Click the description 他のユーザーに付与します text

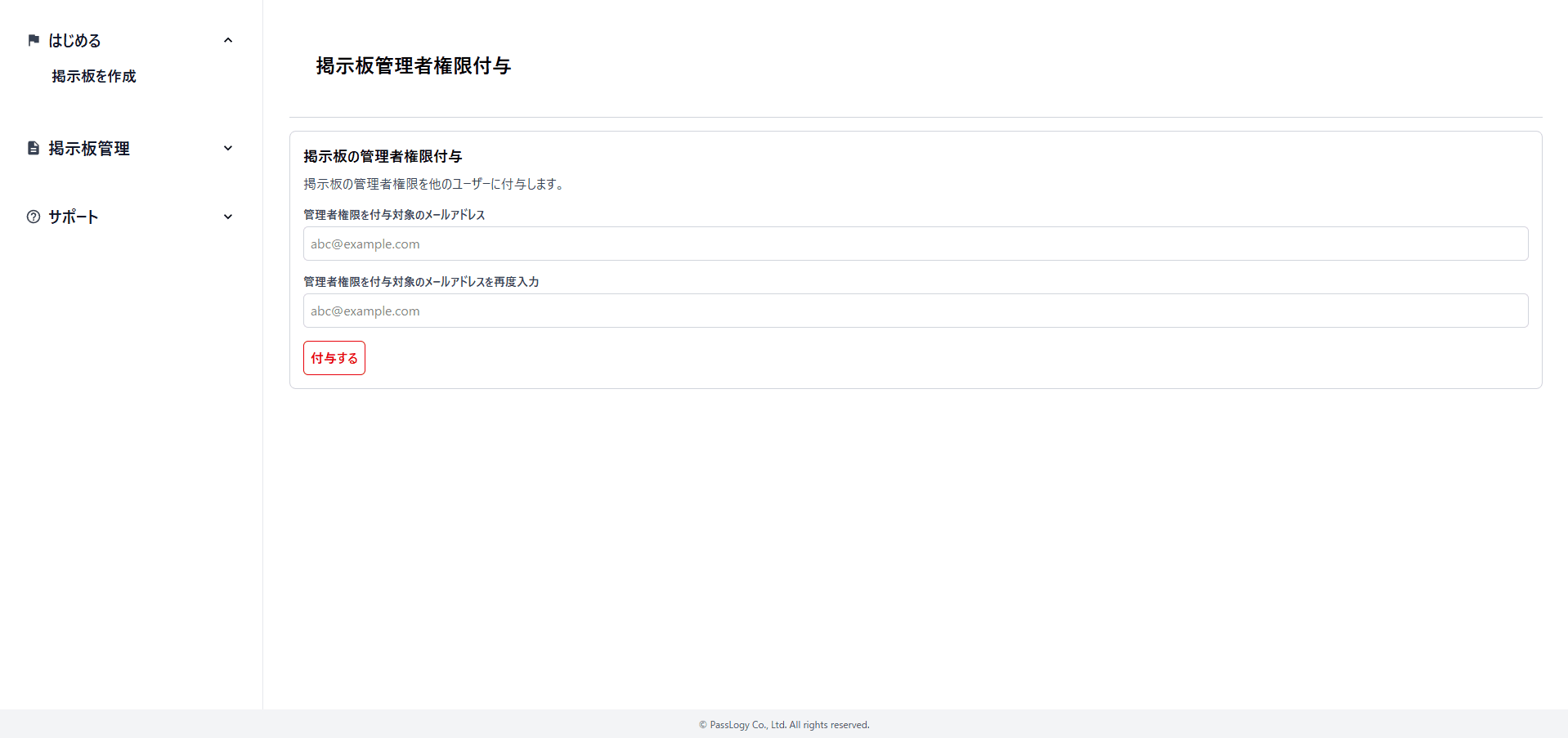[433, 184]
